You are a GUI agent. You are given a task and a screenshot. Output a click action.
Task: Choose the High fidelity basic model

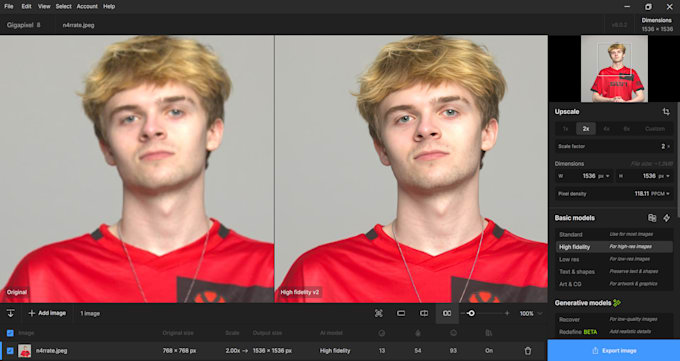614,247
